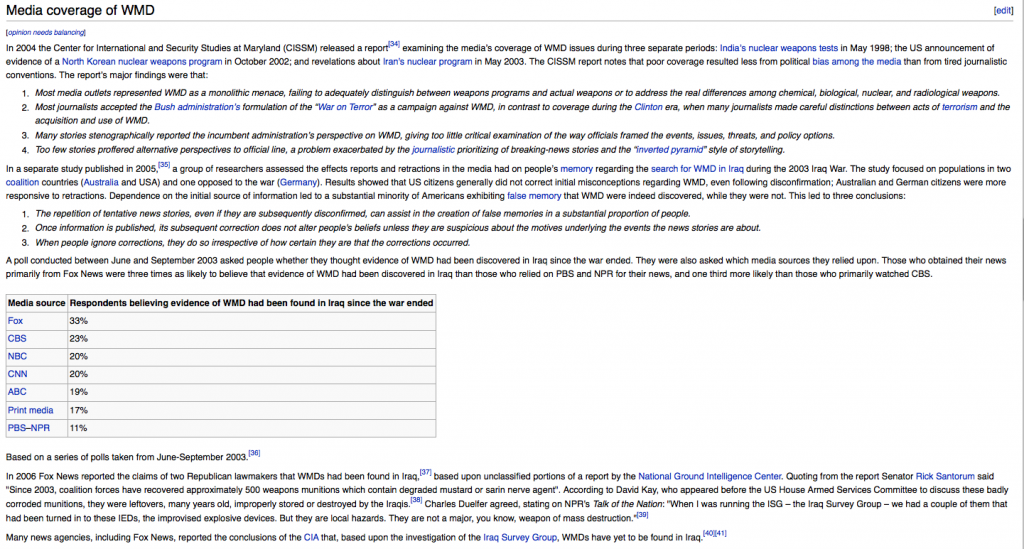This screenshot has height=549, width=1024.
Task: Open the 'false memory' link
Action: [534, 196]
